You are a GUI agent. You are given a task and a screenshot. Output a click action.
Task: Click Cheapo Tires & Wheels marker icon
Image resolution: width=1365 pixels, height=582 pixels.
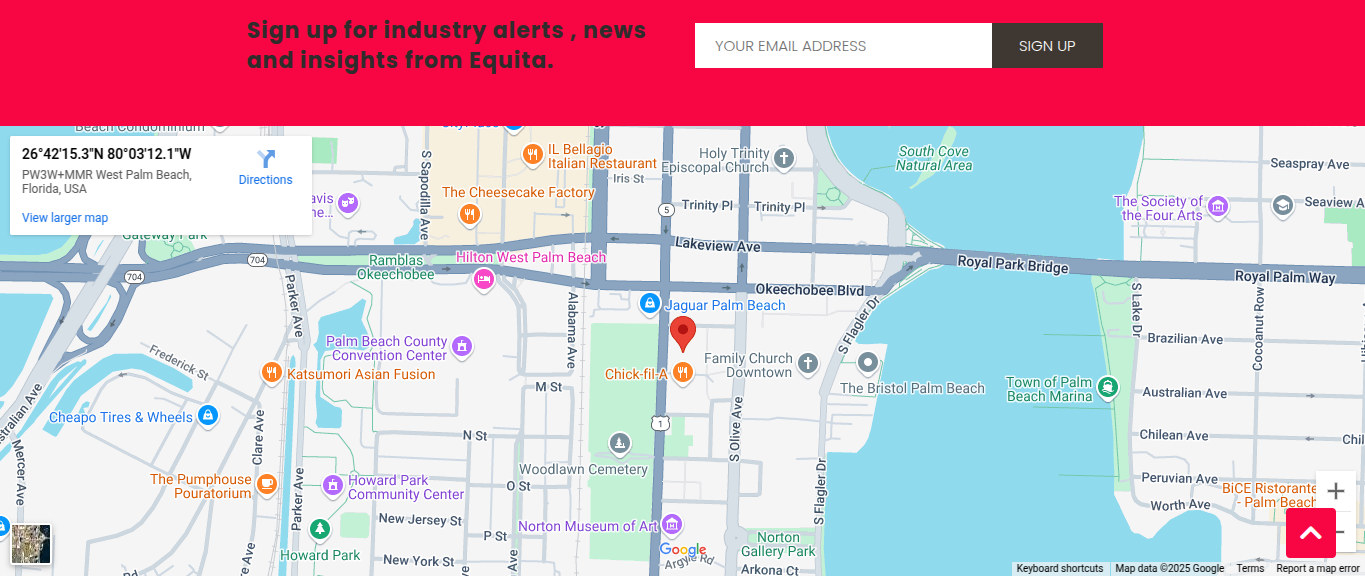[207, 414]
